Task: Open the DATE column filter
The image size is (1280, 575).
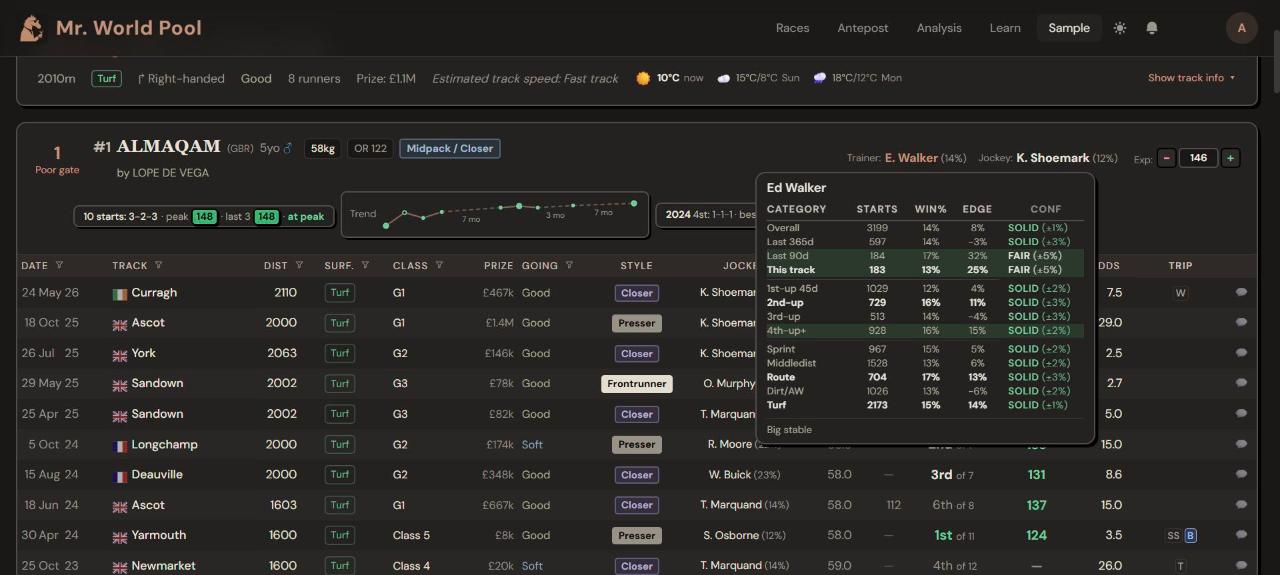Action: 59,265
